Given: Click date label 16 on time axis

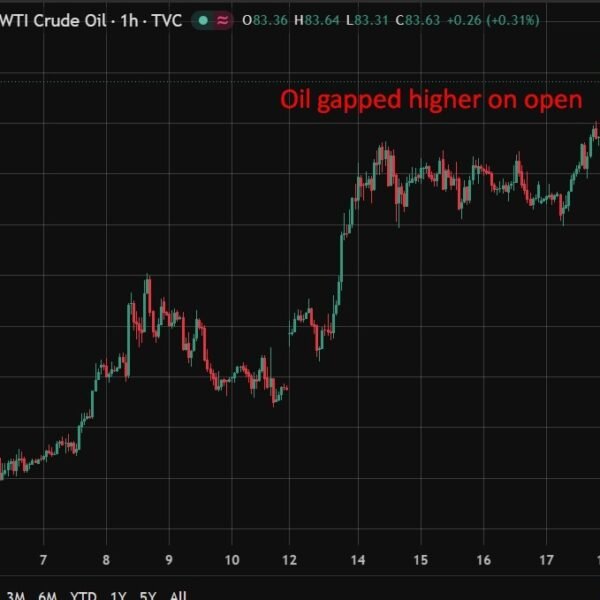Looking at the screenshot, I should (484, 560).
